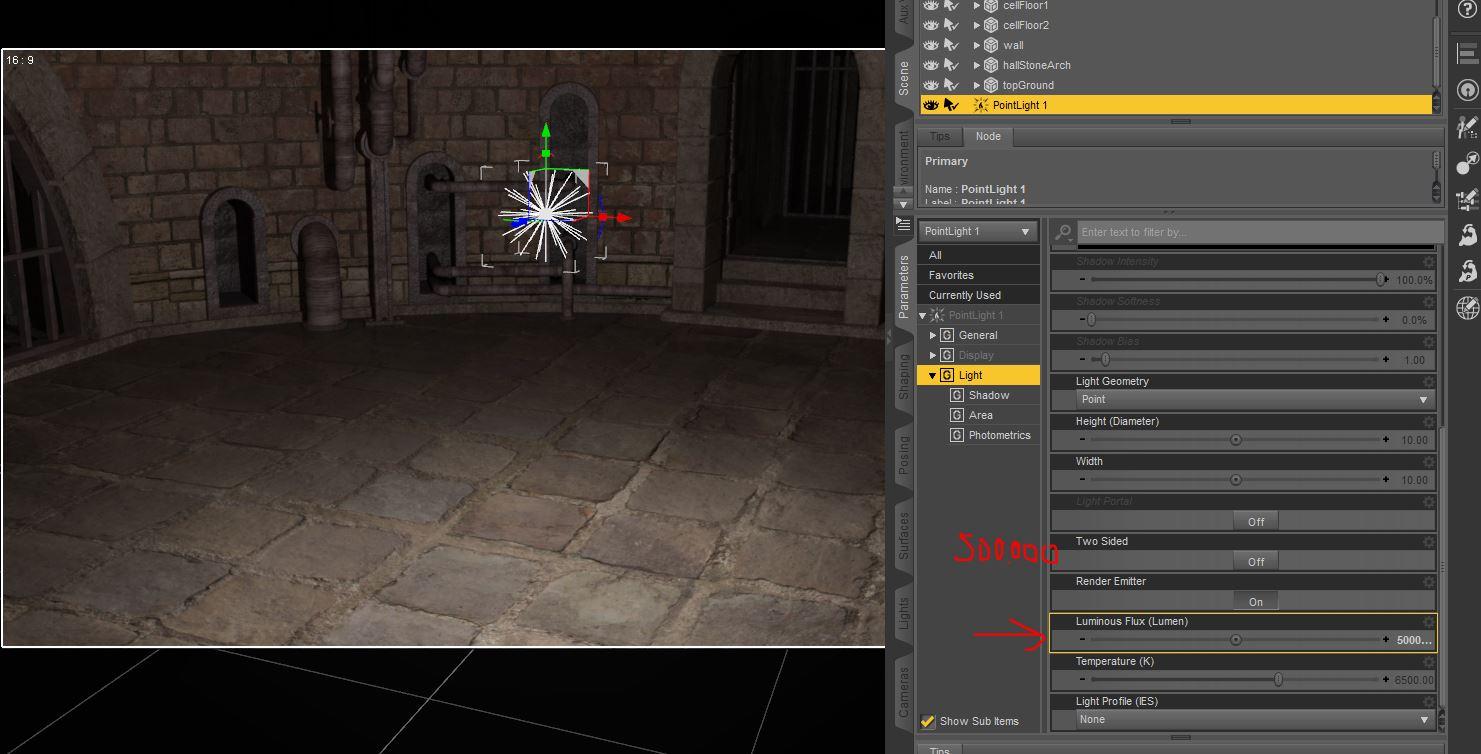This screenshot has height=754, width=1481.
Task: Toggle the Render Emitter On button
Action: (x=1256, y=601)
